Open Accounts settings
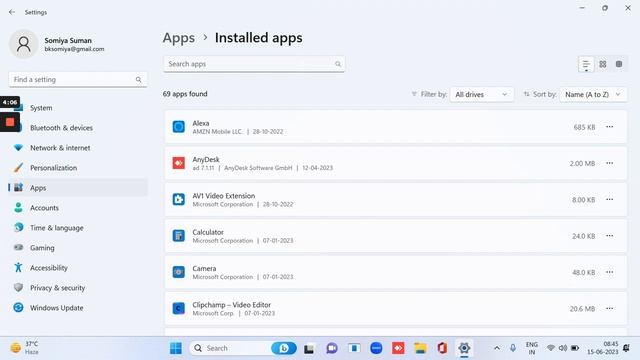This screenshot has width=640, height=360. 78,208
